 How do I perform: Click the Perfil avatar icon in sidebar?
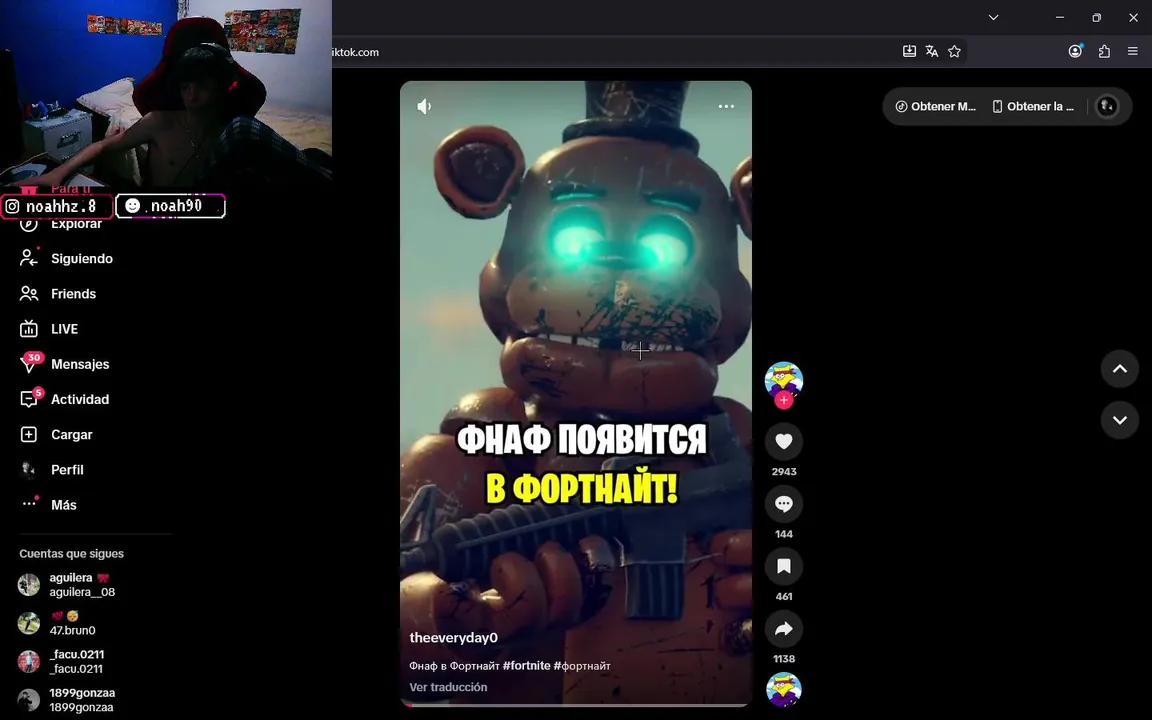29,470
